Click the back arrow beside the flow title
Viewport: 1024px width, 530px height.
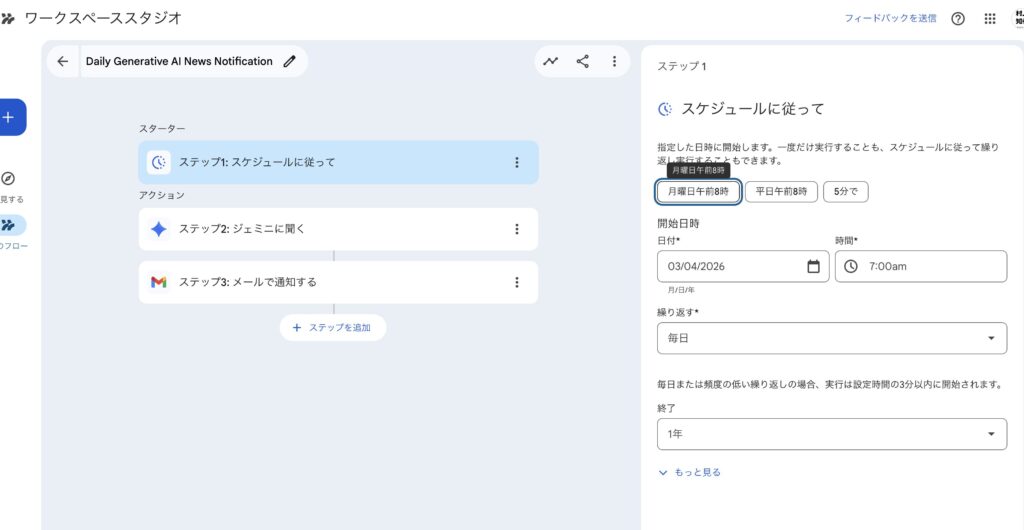[x=63, y=61]
